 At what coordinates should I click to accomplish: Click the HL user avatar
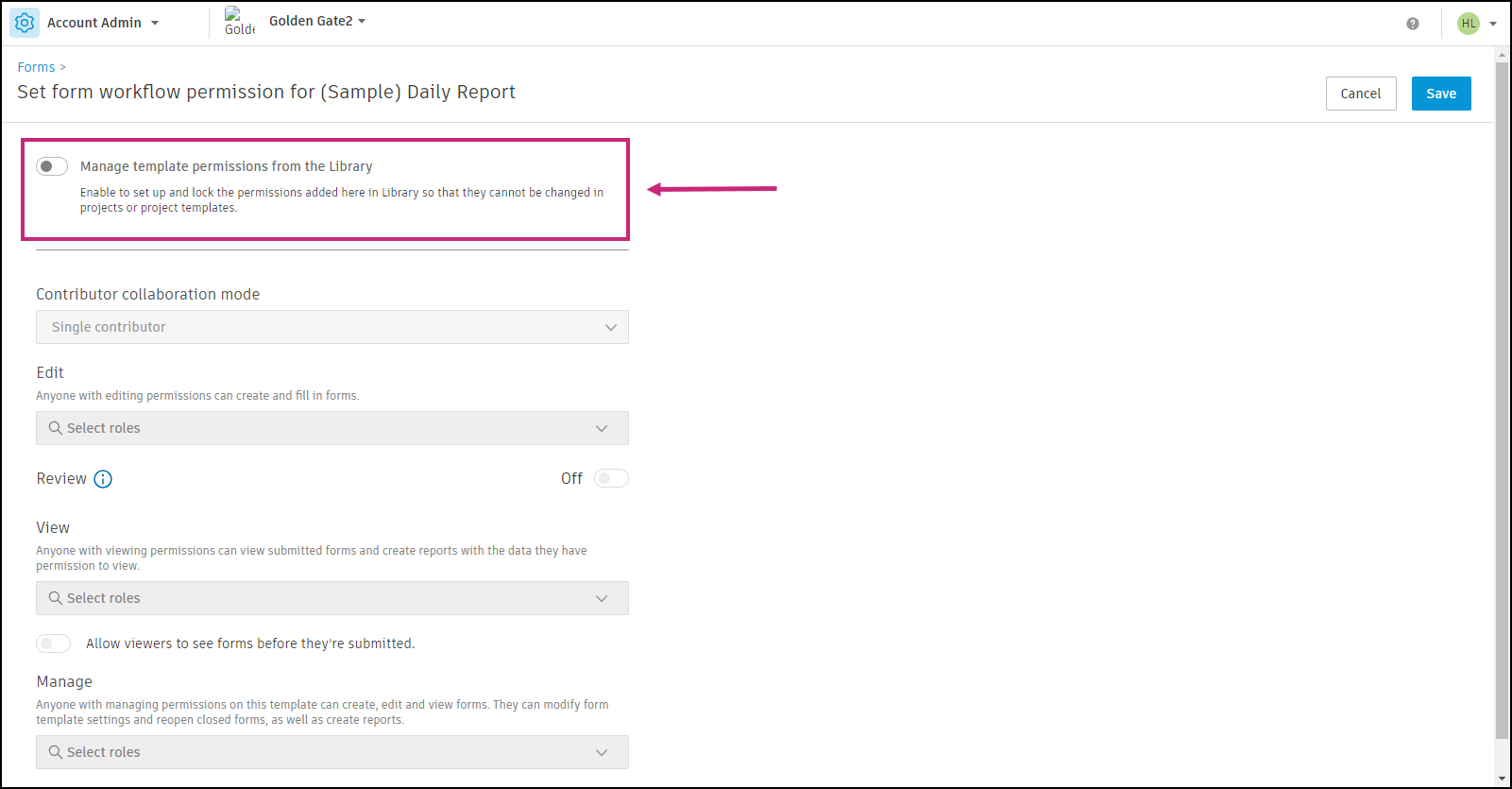coord(1468,24)
